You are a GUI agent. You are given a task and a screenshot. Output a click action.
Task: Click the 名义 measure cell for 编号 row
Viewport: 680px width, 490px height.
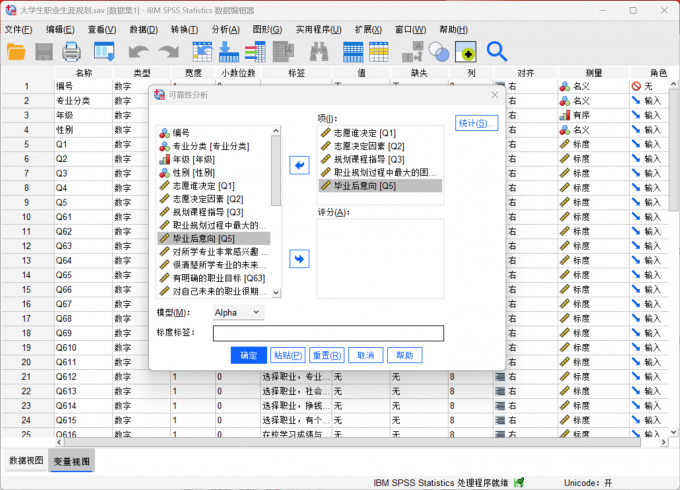point(593,86)
